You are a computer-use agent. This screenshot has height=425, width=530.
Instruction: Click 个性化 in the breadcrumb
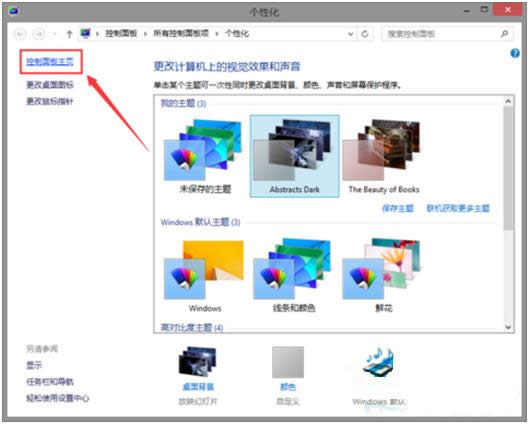(237, 33)
